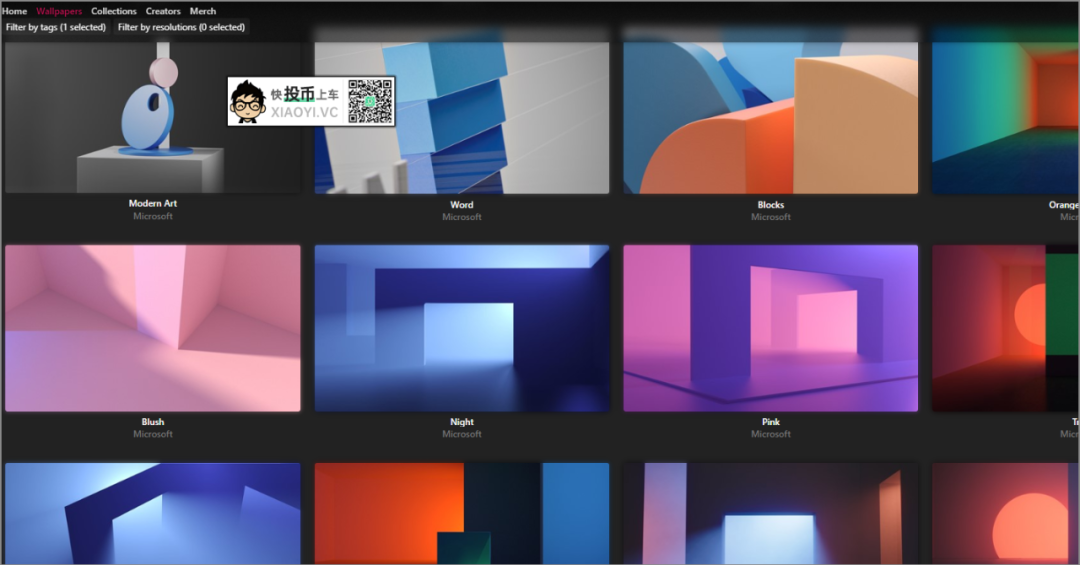Open the red and green wallpaper beside Pink
Image resolution: width=1080 pixels, height=565 pixels.
(1006, 328)
